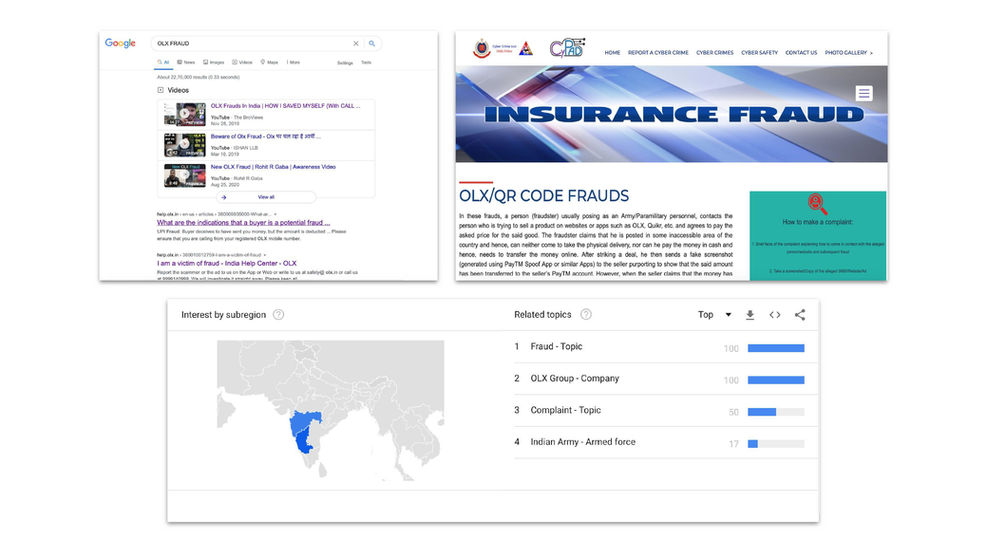Open the 'OLX Group - Company' row
987x555 pixels.
[x=665, y=379]
